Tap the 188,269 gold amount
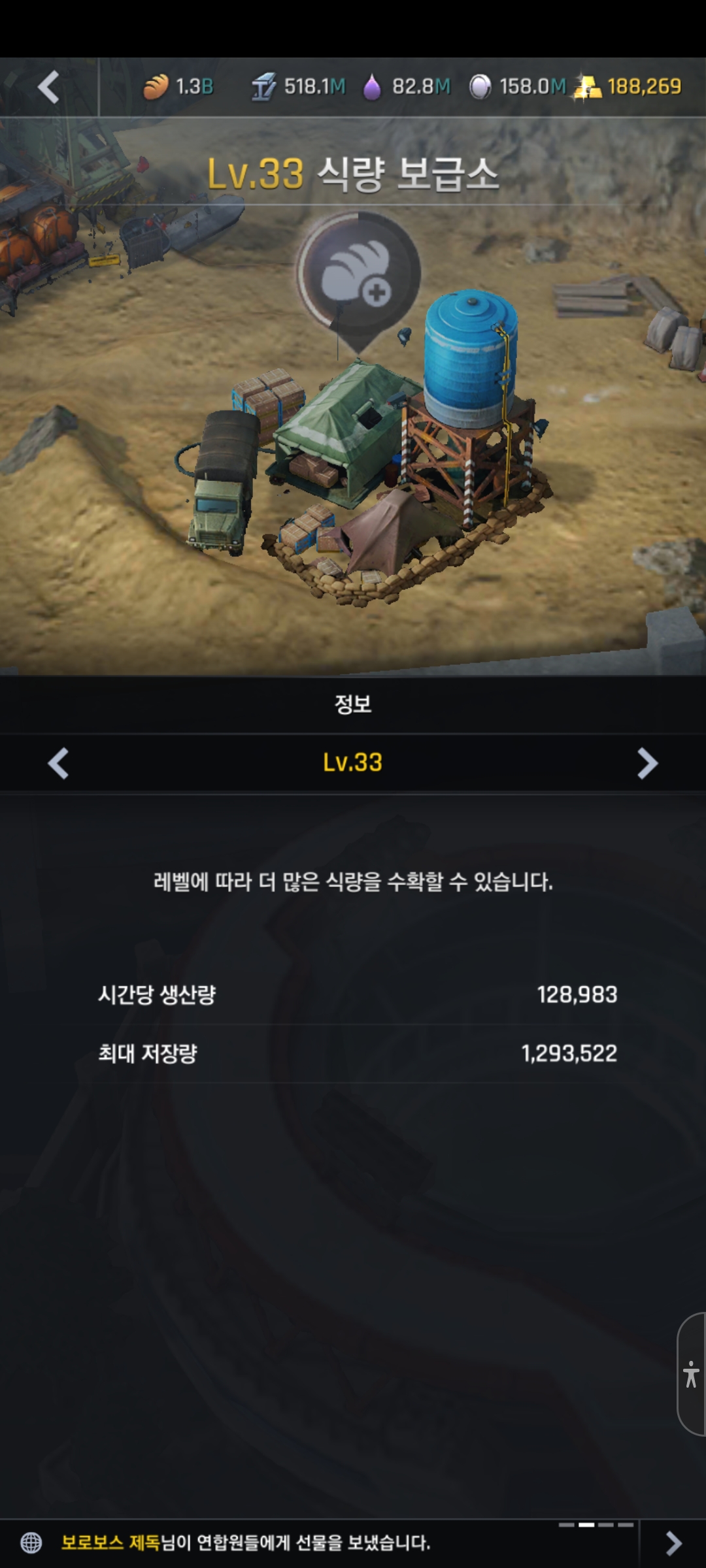This screenshot has height=1568, width=706. tap(645, 86)
